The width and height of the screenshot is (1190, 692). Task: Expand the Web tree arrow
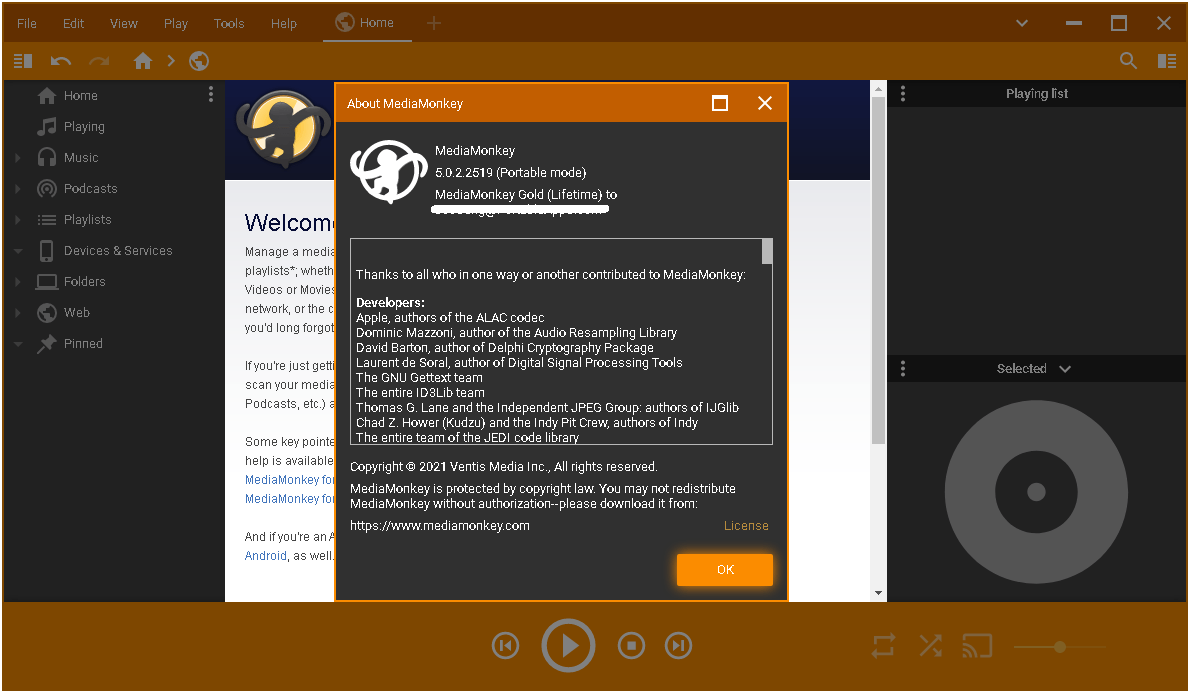[x=17, y=313]
